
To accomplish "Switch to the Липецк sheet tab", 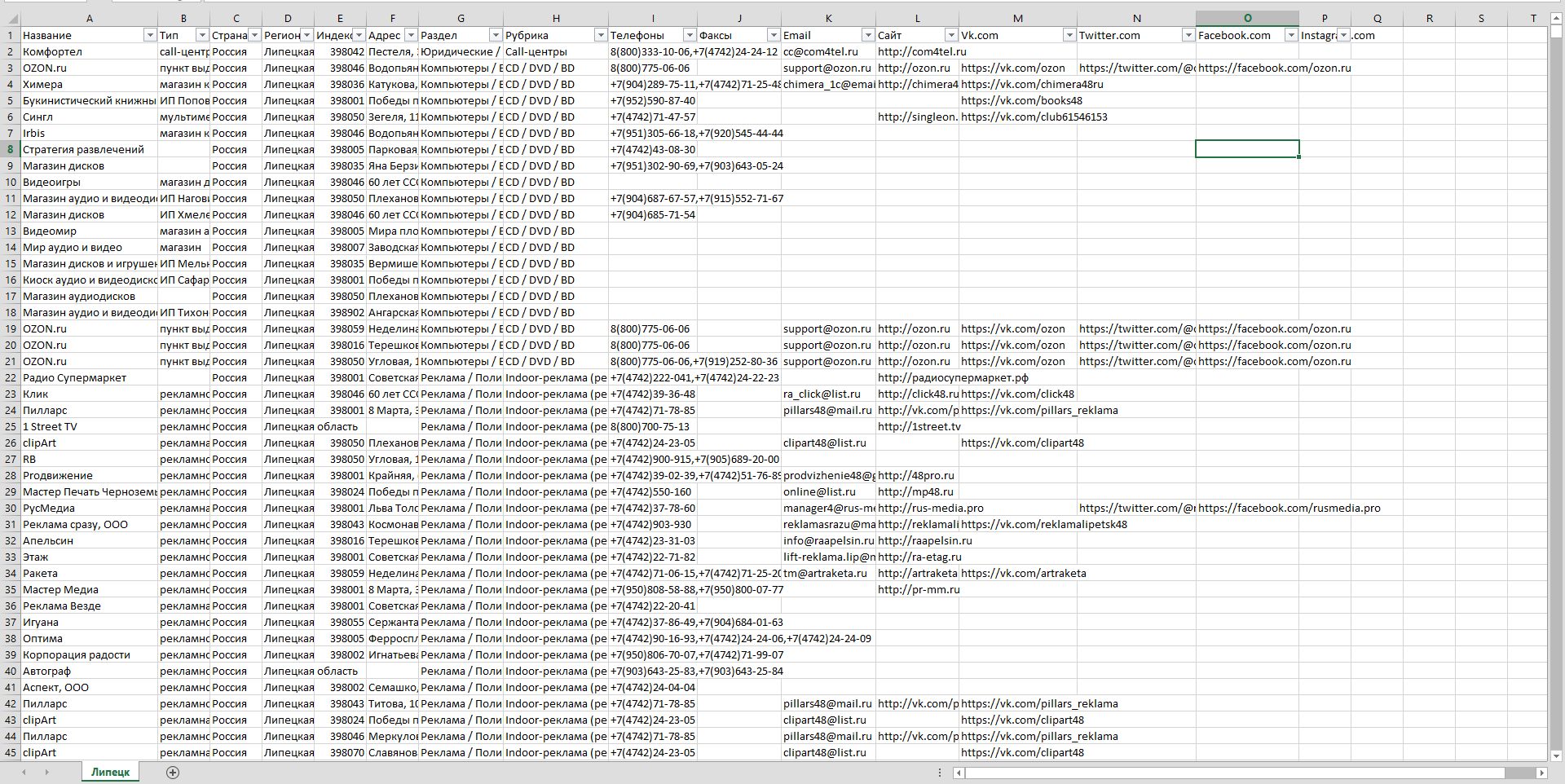I will tap(110, 772).
